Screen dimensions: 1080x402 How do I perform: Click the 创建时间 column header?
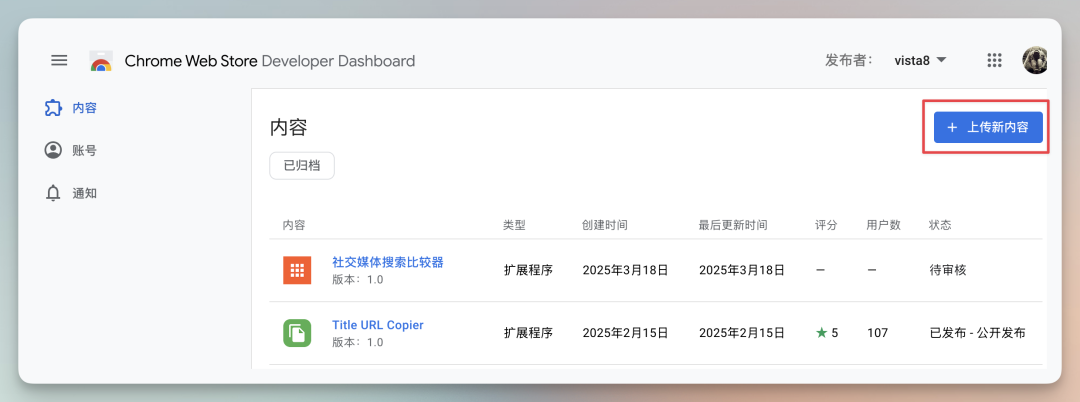click(x=605, y=225)
